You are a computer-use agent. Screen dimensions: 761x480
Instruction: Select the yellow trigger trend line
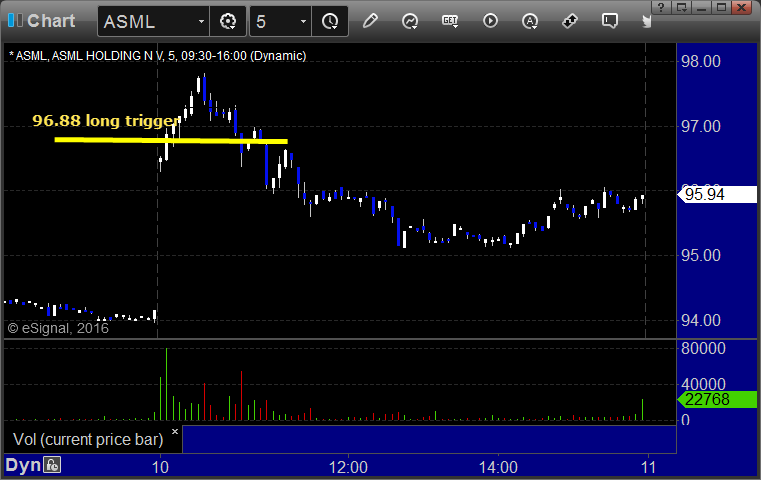click(171, 141)
